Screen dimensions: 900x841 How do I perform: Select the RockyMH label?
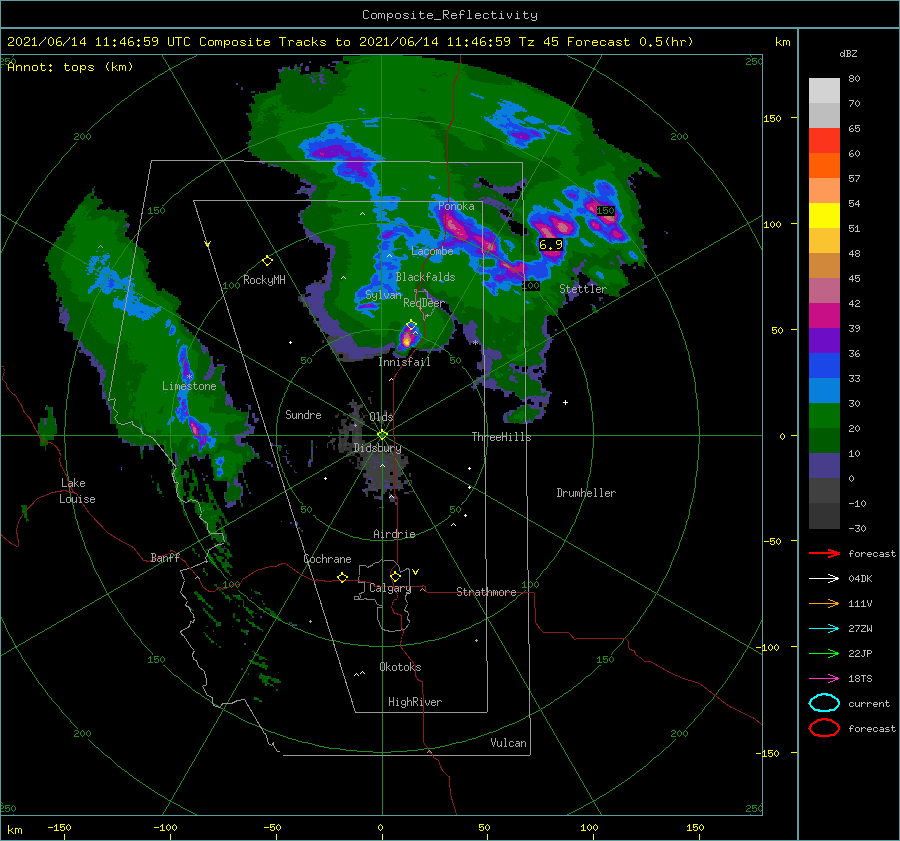[x=264, y=280]
